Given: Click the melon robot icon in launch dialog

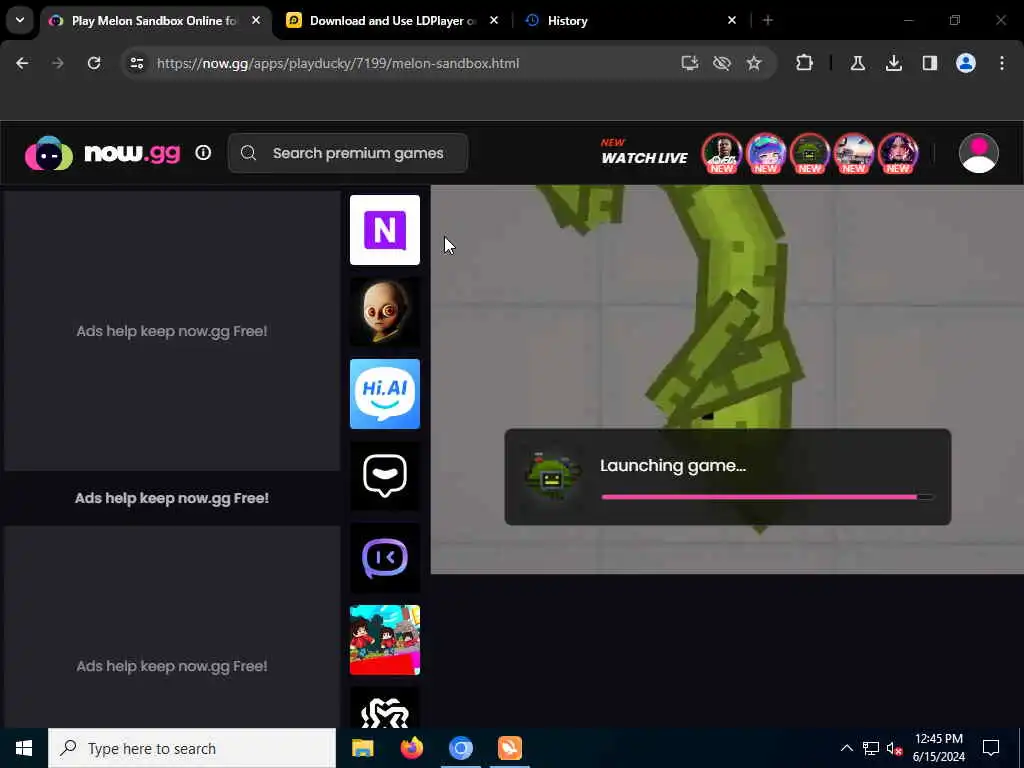Looking at the screenshot, I should pos(552,476).
